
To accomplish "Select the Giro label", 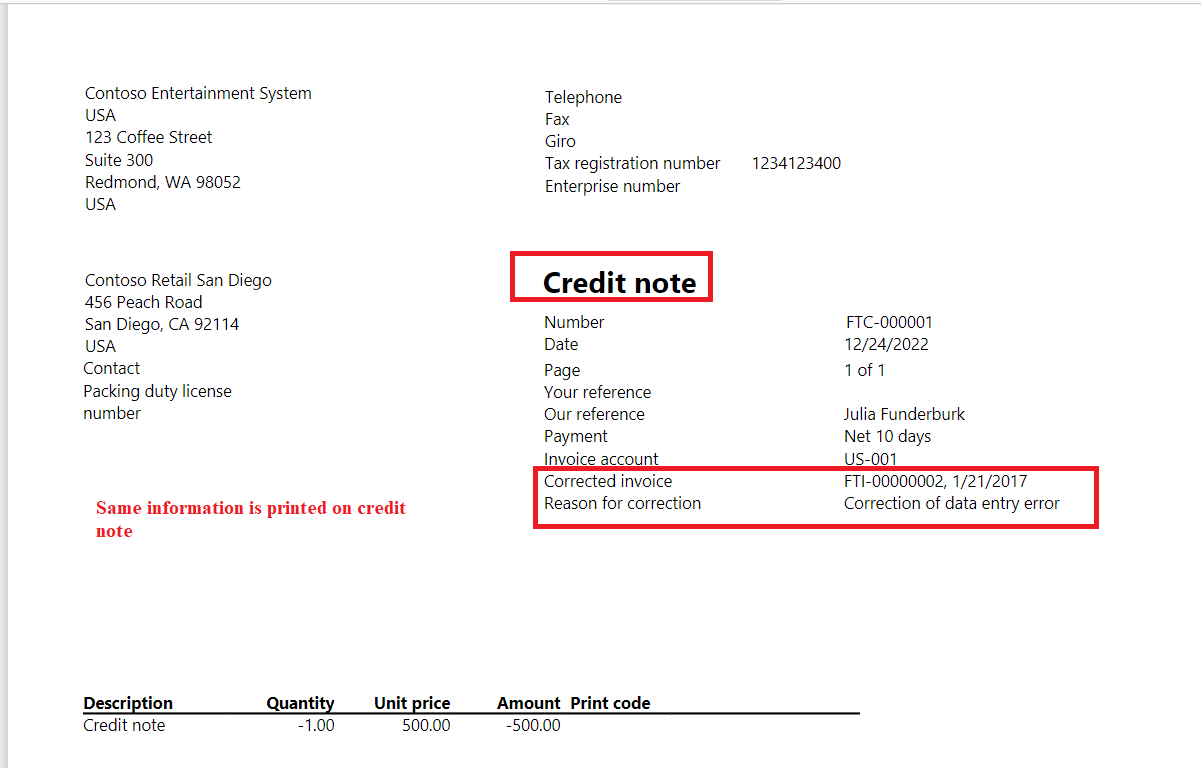I will pyautogui.click(x=560, y=141).
